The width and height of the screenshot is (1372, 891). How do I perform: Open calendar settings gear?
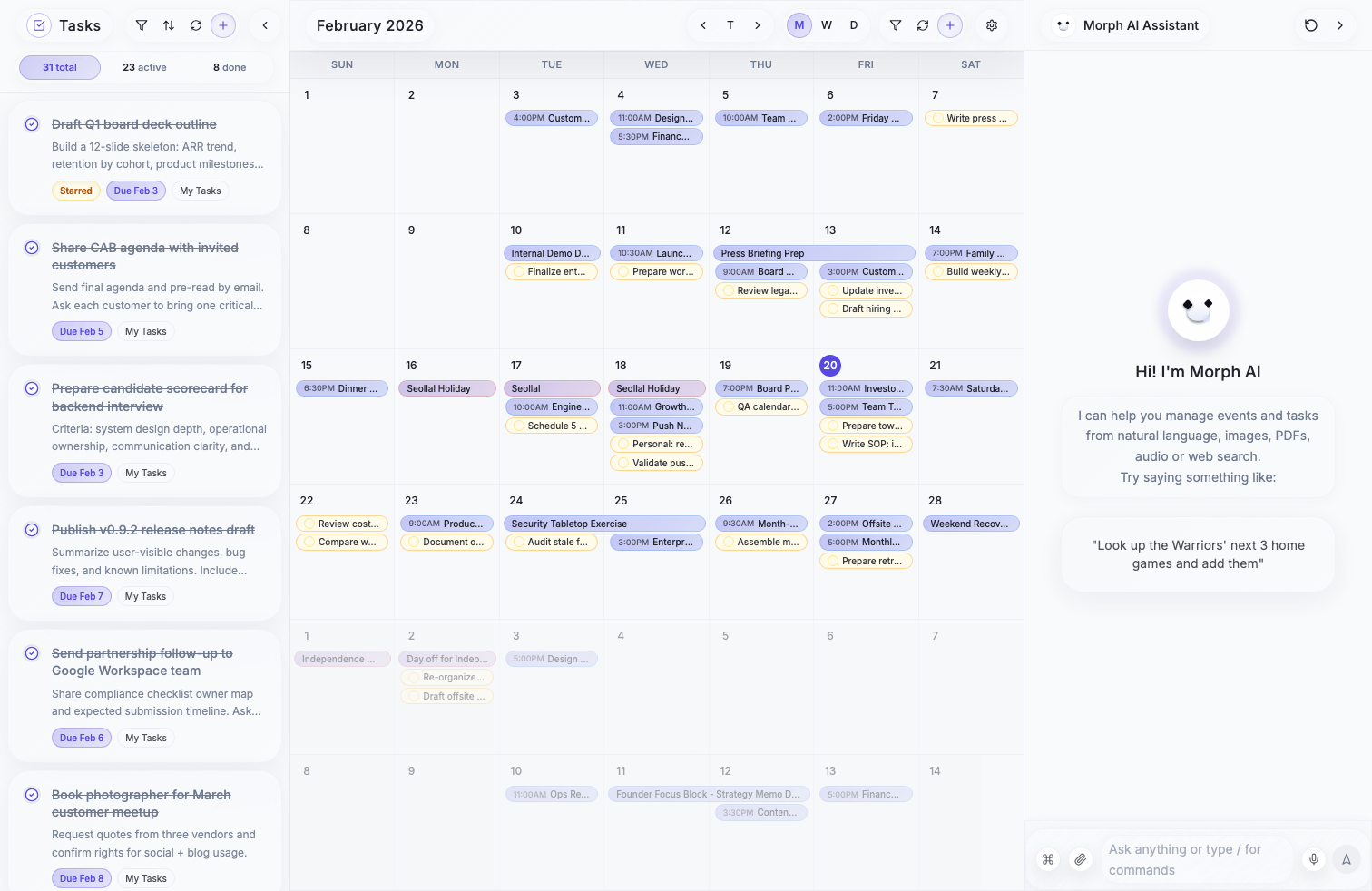[992, 25]
